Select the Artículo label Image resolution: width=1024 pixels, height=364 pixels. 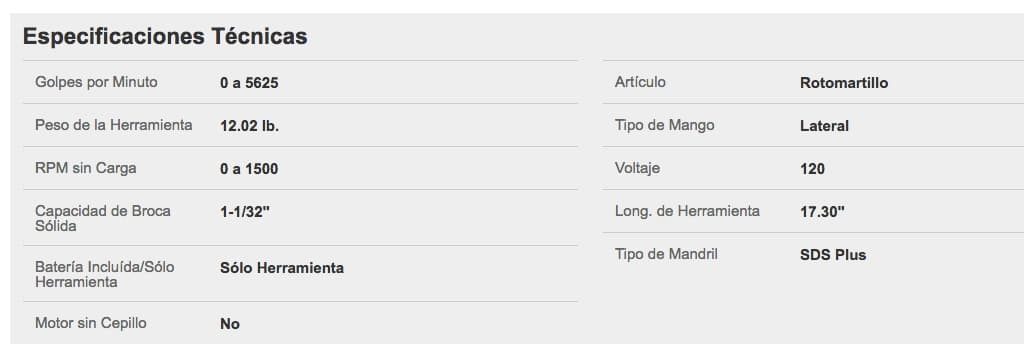tap(640, 82)
